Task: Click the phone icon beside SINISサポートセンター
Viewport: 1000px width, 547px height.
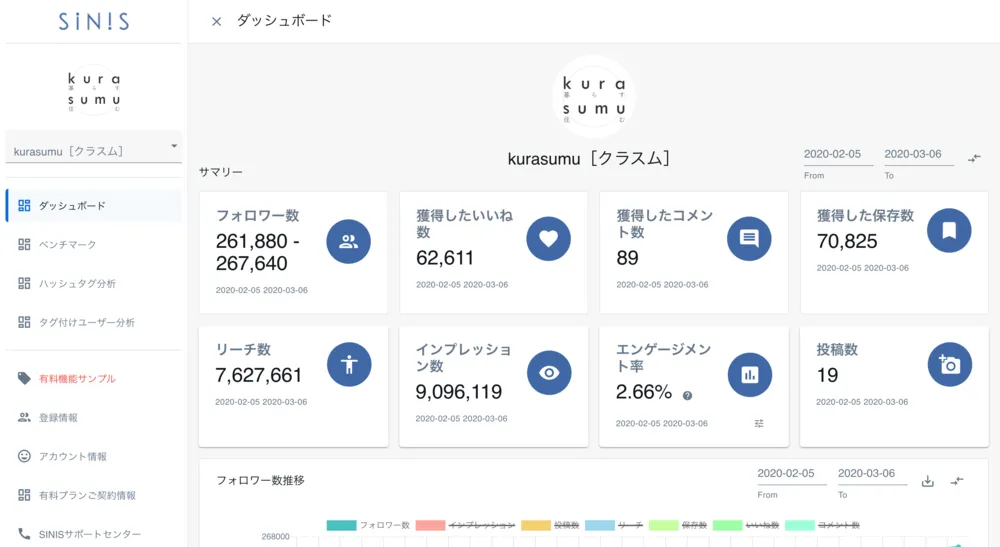Action: 24,534
